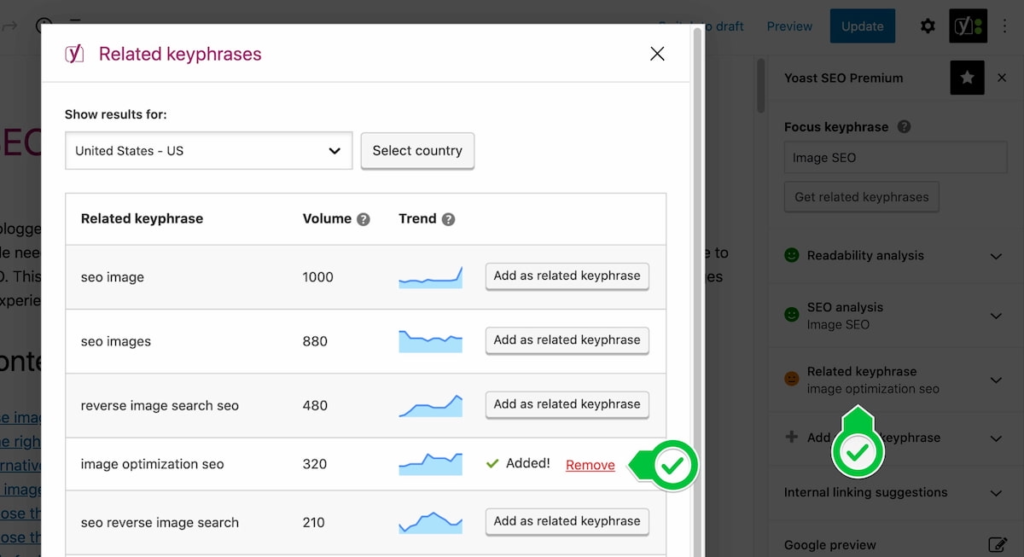Image resolution: width=1024 pixels, height=557 pixels.
Task: Open the United States - US country dropdown
Action: coord(208,151)
